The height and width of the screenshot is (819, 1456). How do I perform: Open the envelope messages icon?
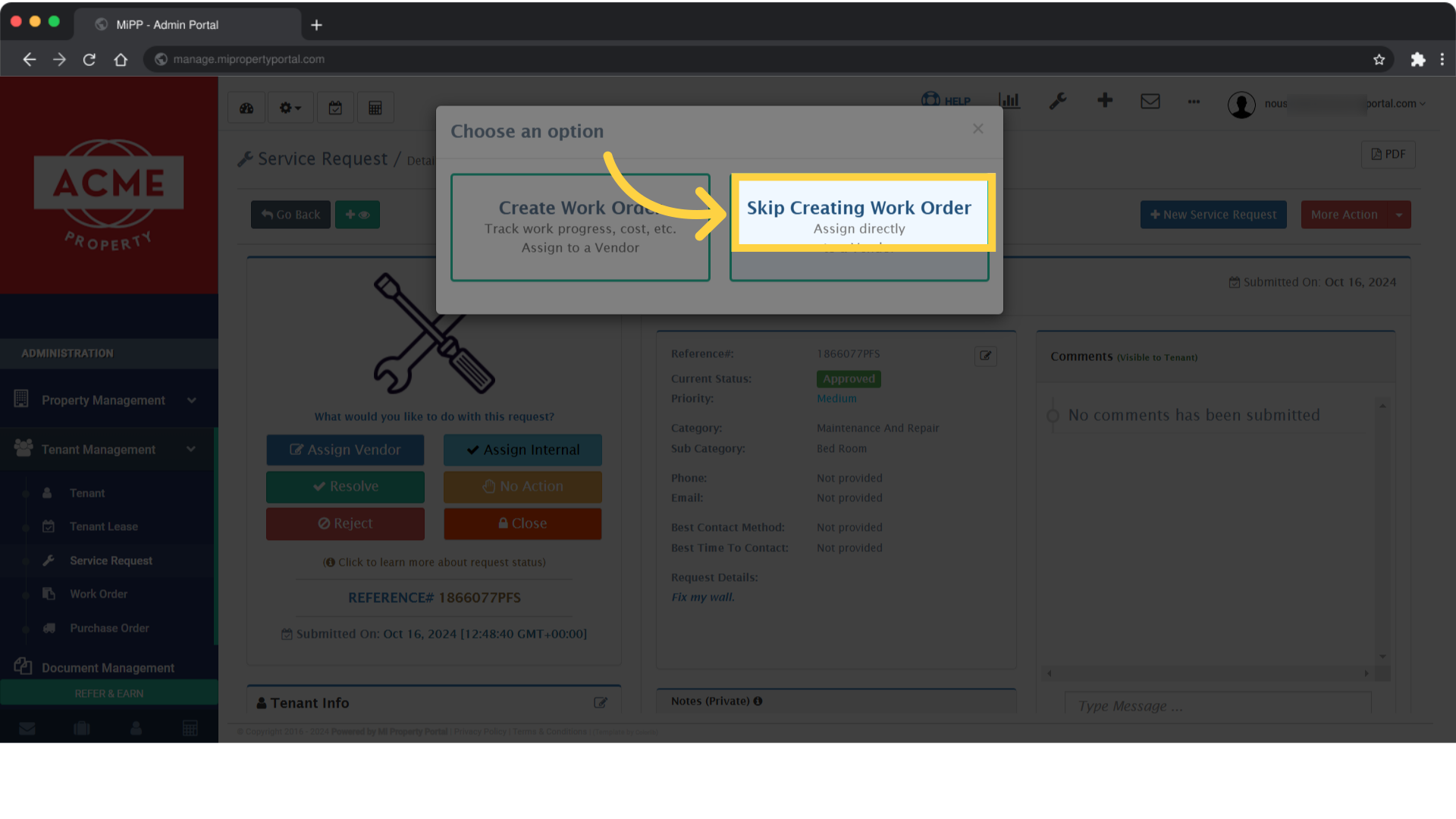click(x=1150, y=101)
